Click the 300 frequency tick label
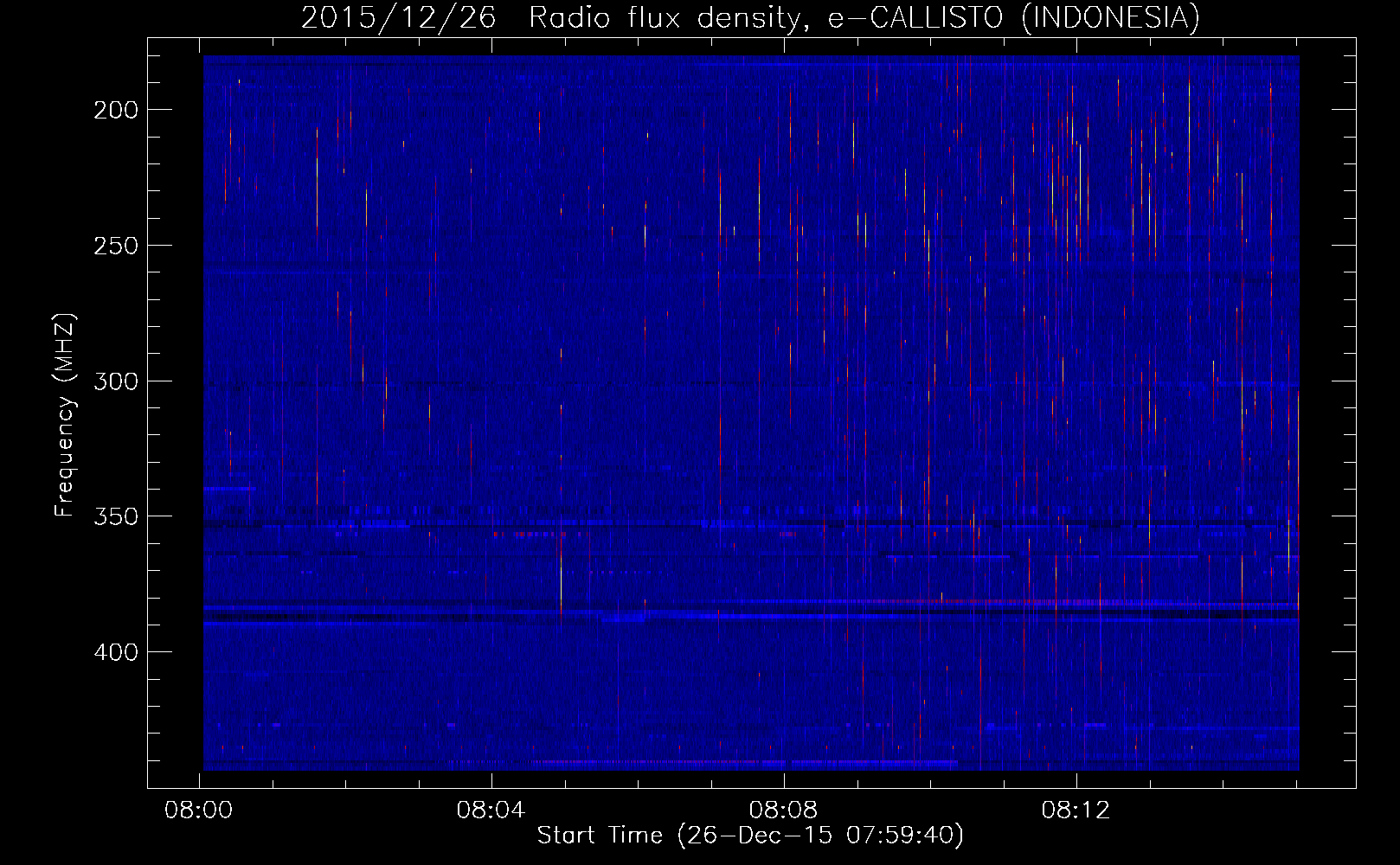 pos(116,381)
